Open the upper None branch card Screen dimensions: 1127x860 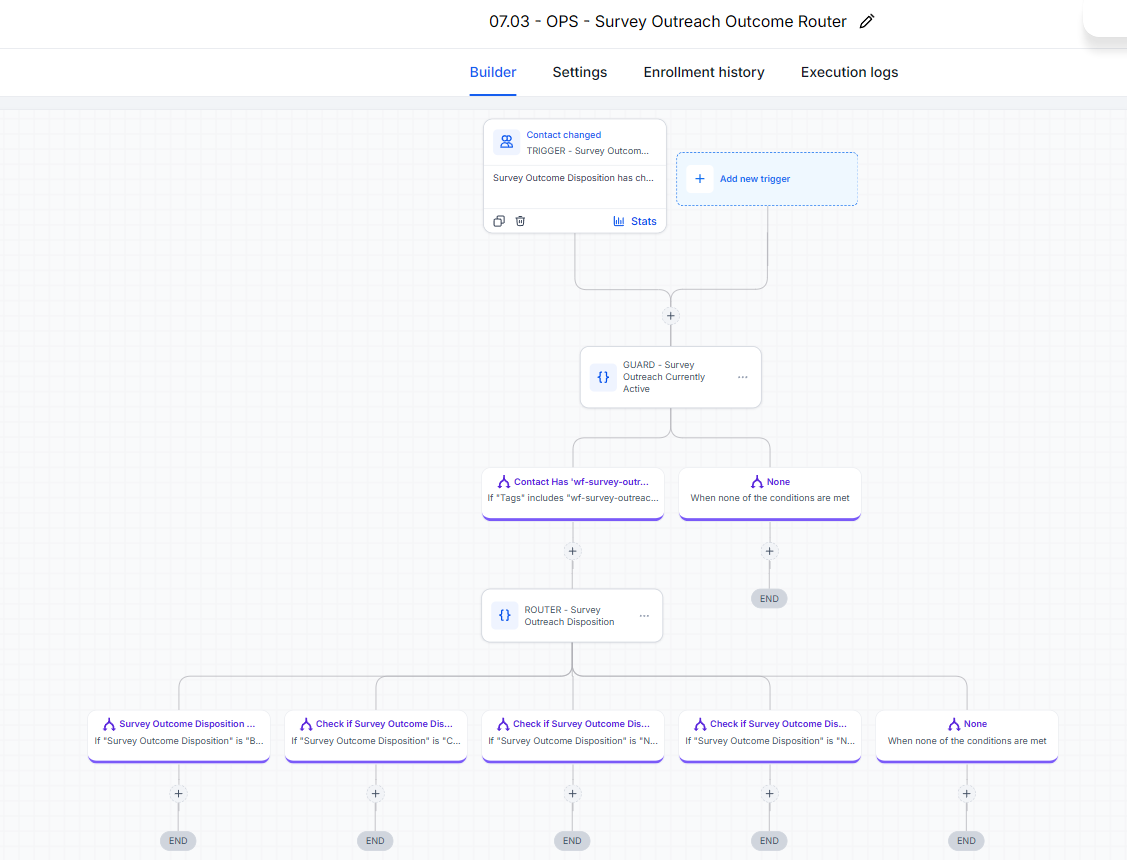[770, 494]
